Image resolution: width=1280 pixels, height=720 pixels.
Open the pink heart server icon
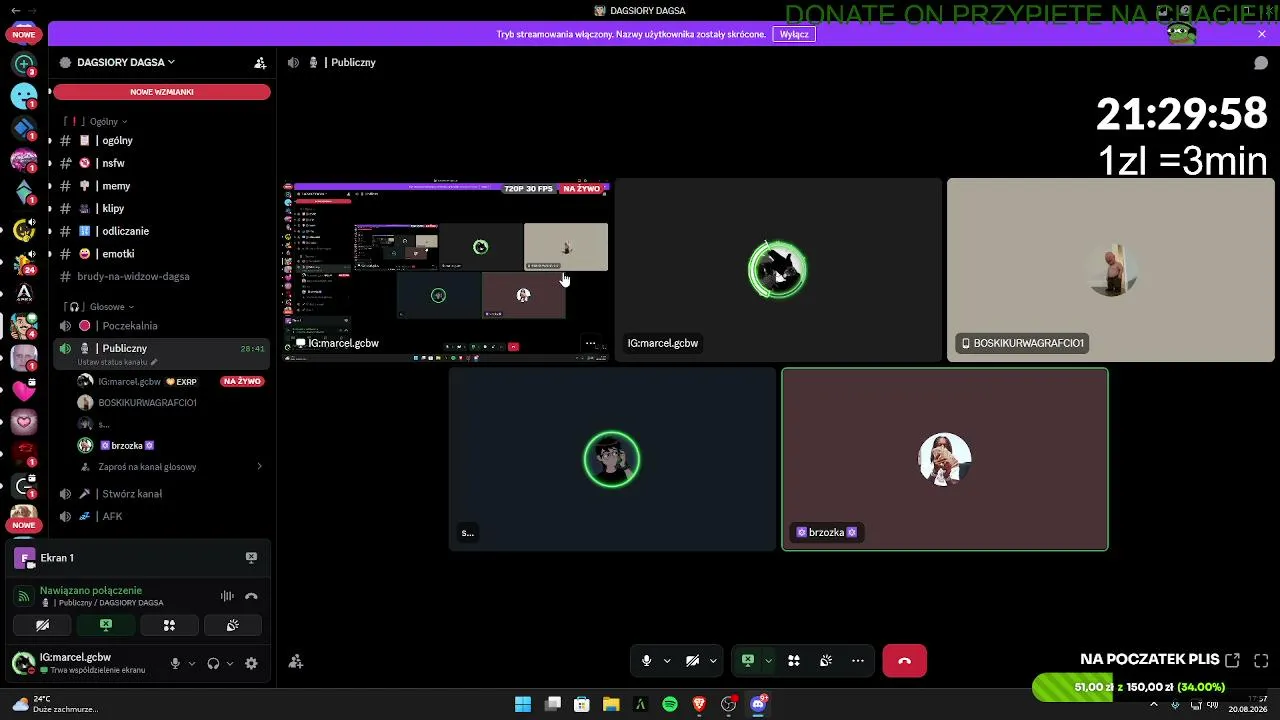point(24,390)
